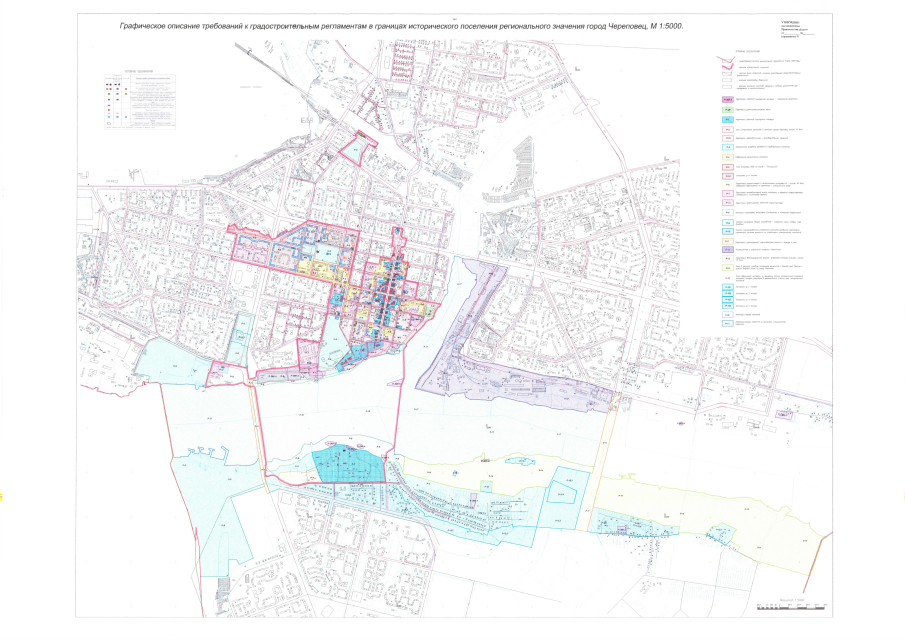Image resolution: width=905 pixels, height=640 pixels.
Task: Click the cyan outlined rectangular plot south-center
Action: (x=562, y=491)
